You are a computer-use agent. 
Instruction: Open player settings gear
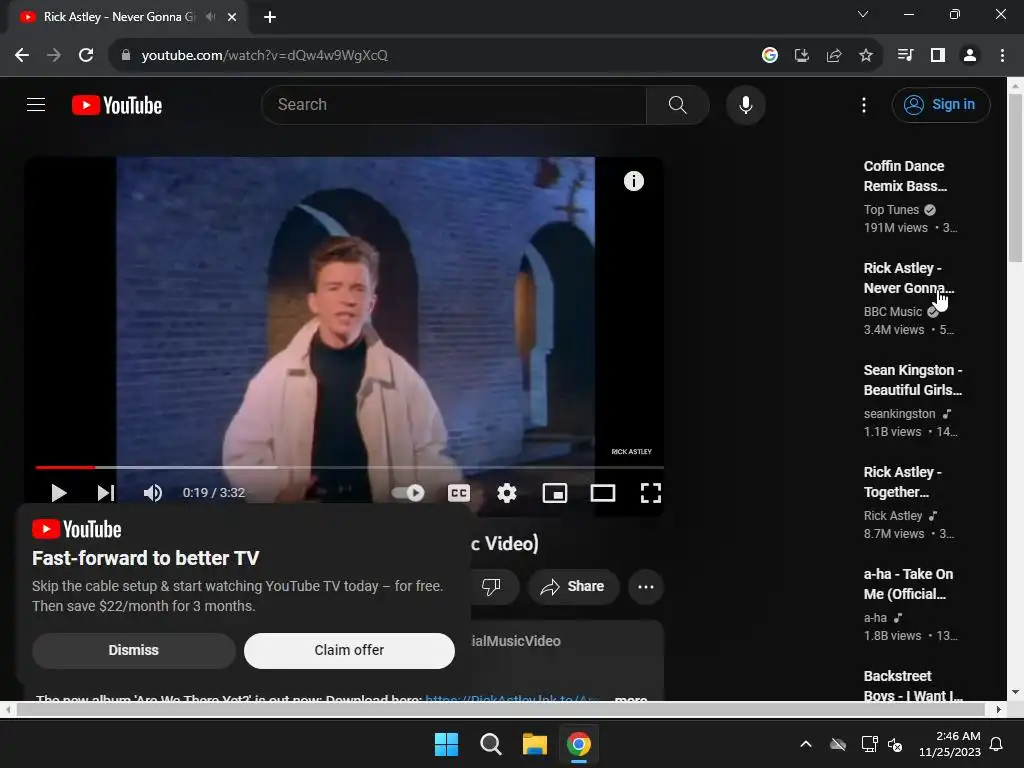[x=507, y=493]
